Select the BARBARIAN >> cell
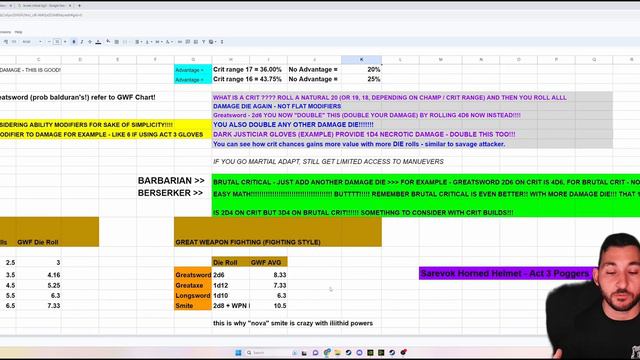 tap(171, 180)
